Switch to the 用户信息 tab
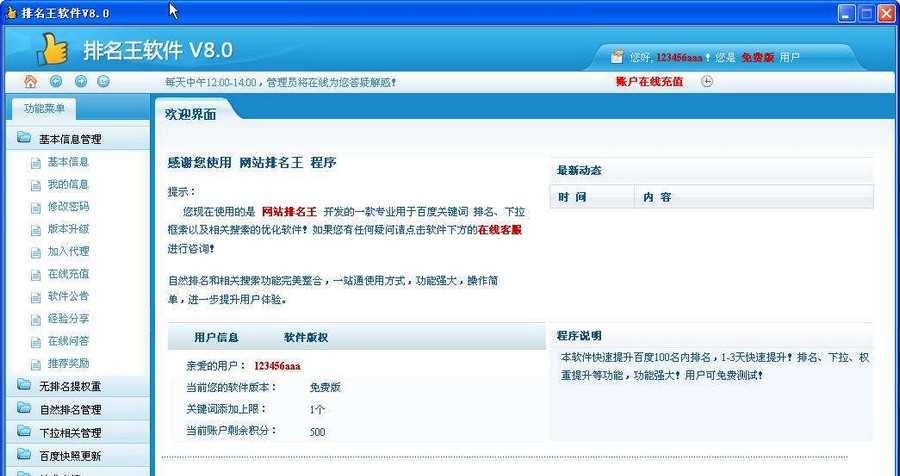Viewport: 900px width, 476px height. pos(216,338)
